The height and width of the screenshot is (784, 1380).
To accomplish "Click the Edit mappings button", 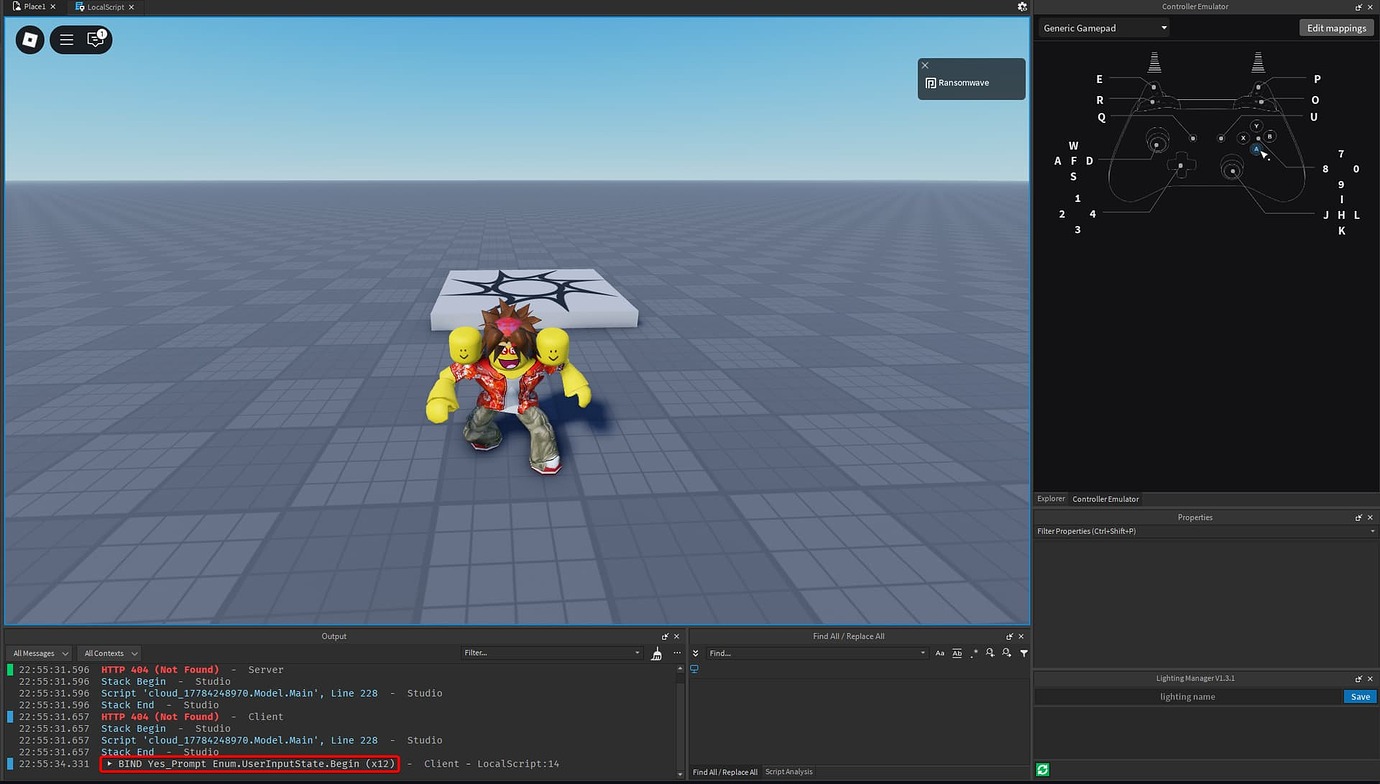I will [1336, 28].
